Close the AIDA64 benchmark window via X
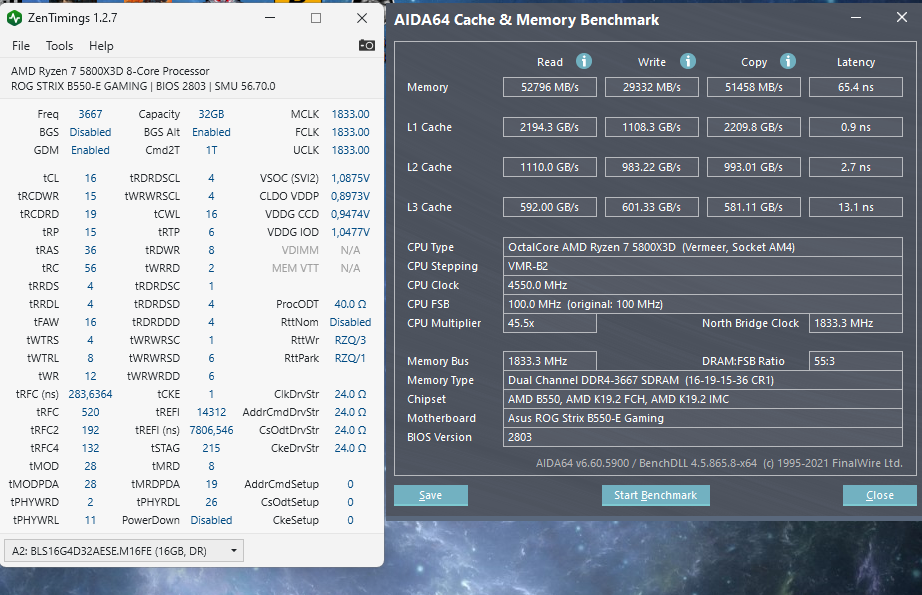 [x=901, y=18]
